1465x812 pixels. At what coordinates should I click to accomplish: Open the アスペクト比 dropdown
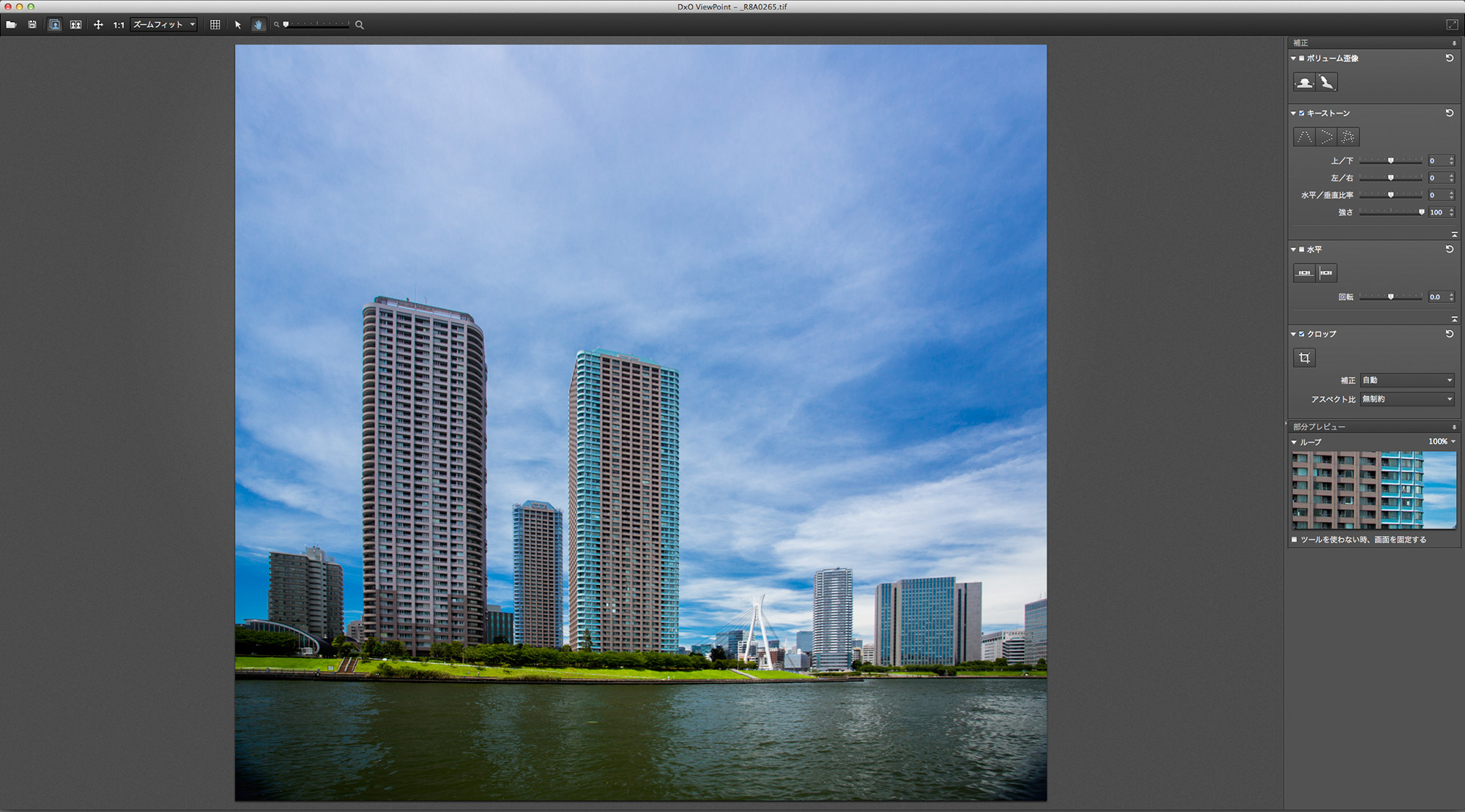click(1406, 399)
